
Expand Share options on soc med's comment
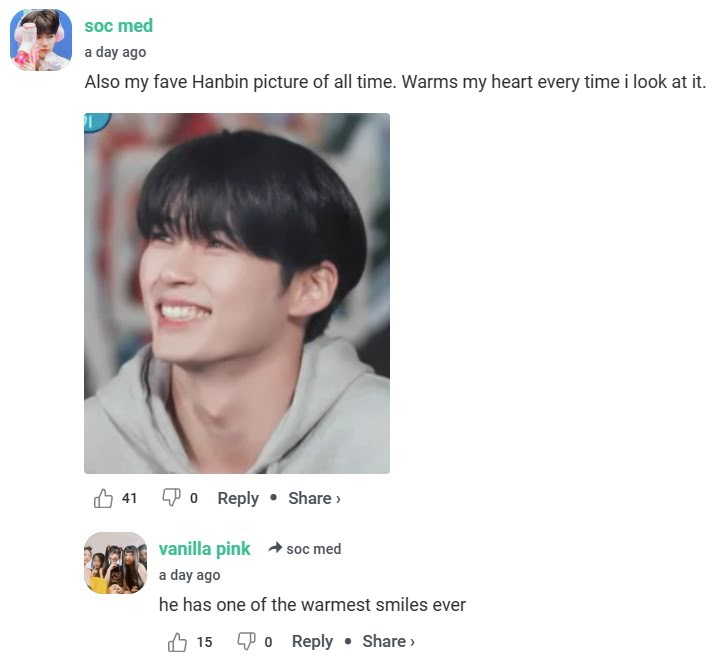(314, 498)
